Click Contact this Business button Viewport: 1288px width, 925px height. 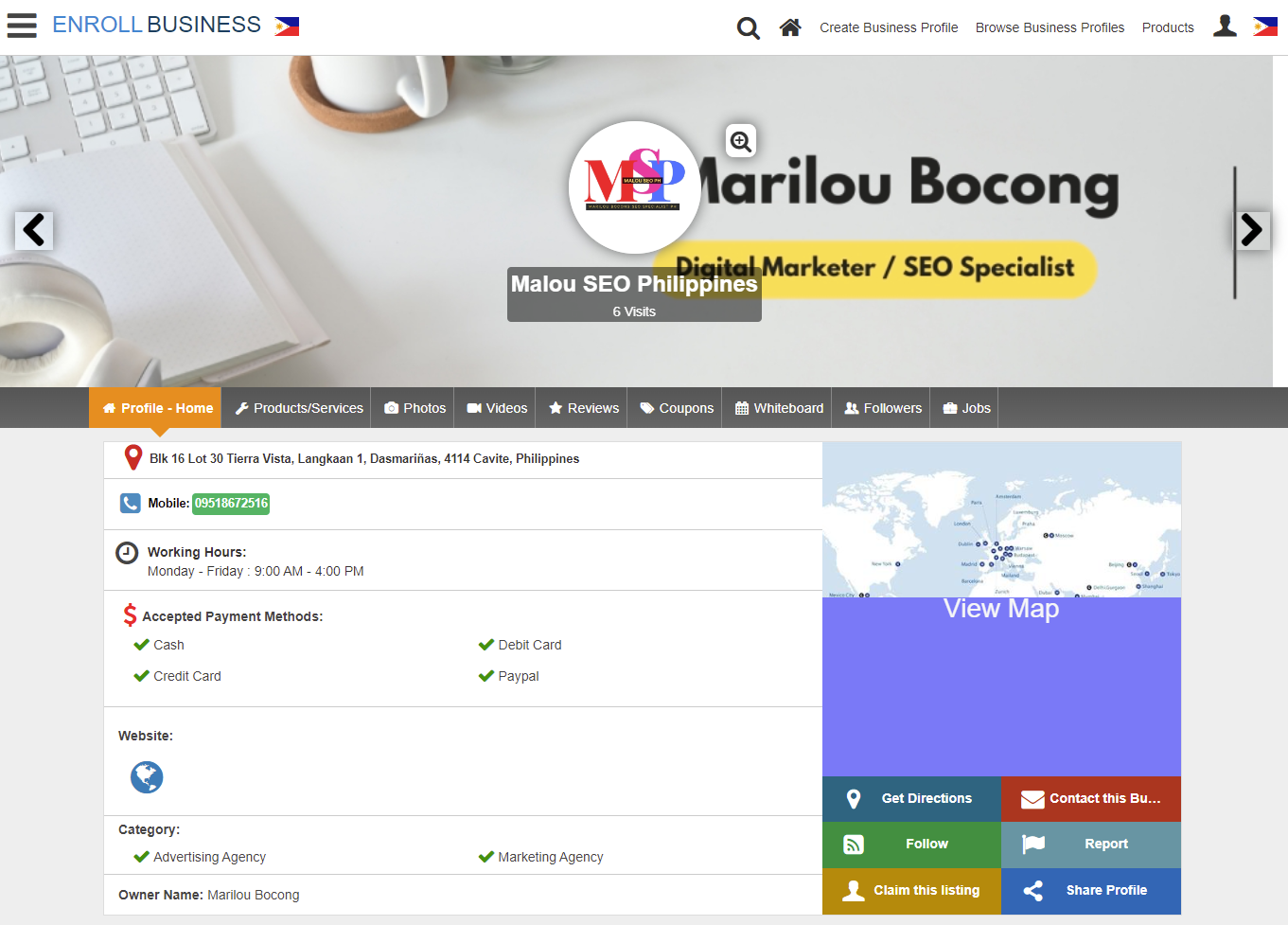coord(1091,799)
